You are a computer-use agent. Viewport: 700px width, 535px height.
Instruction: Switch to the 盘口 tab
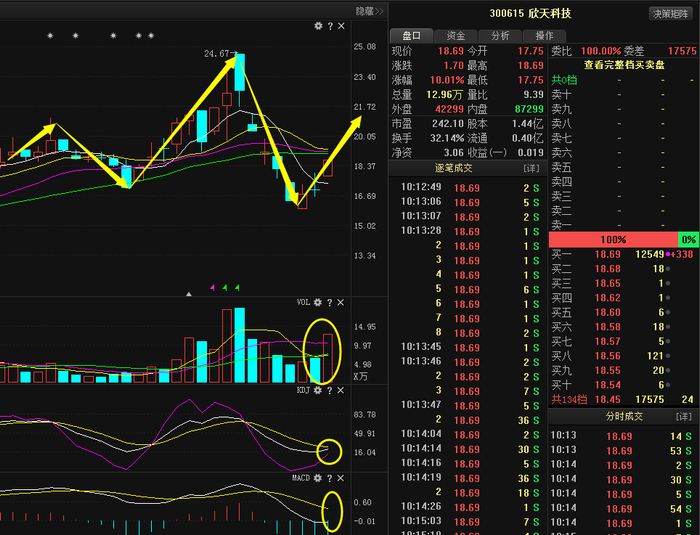pos(411,36)
